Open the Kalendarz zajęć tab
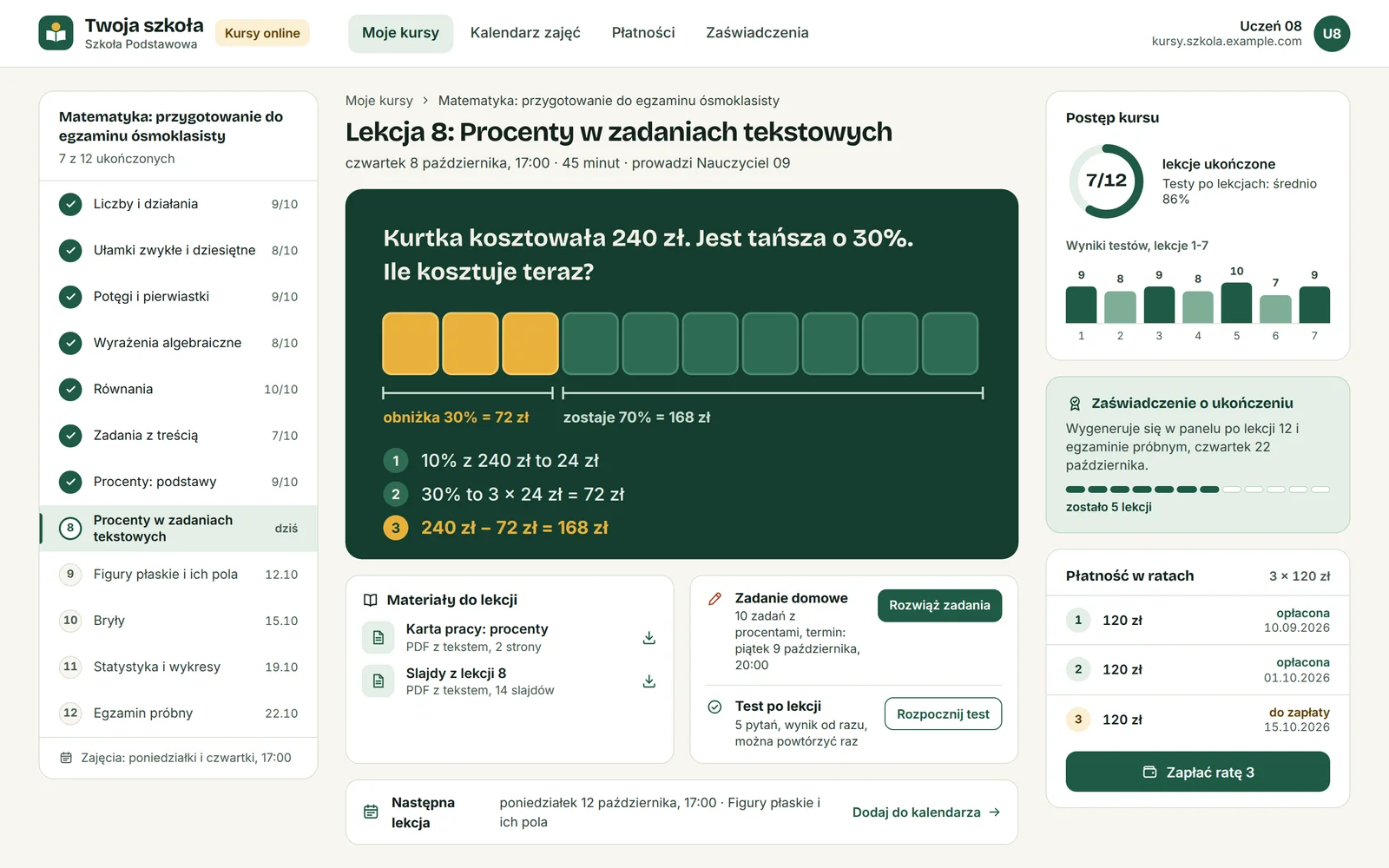 [525, 33]
